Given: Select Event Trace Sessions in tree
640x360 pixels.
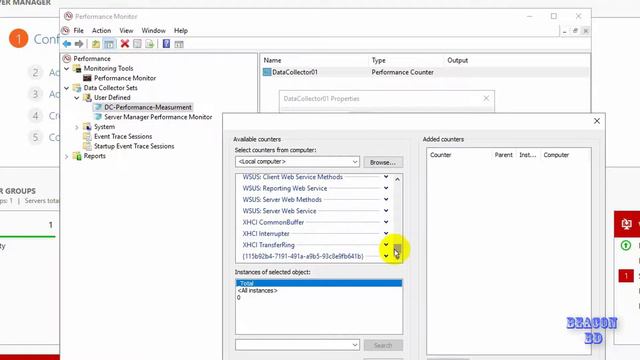Looking at the screenshot, I should pos(123,136).
